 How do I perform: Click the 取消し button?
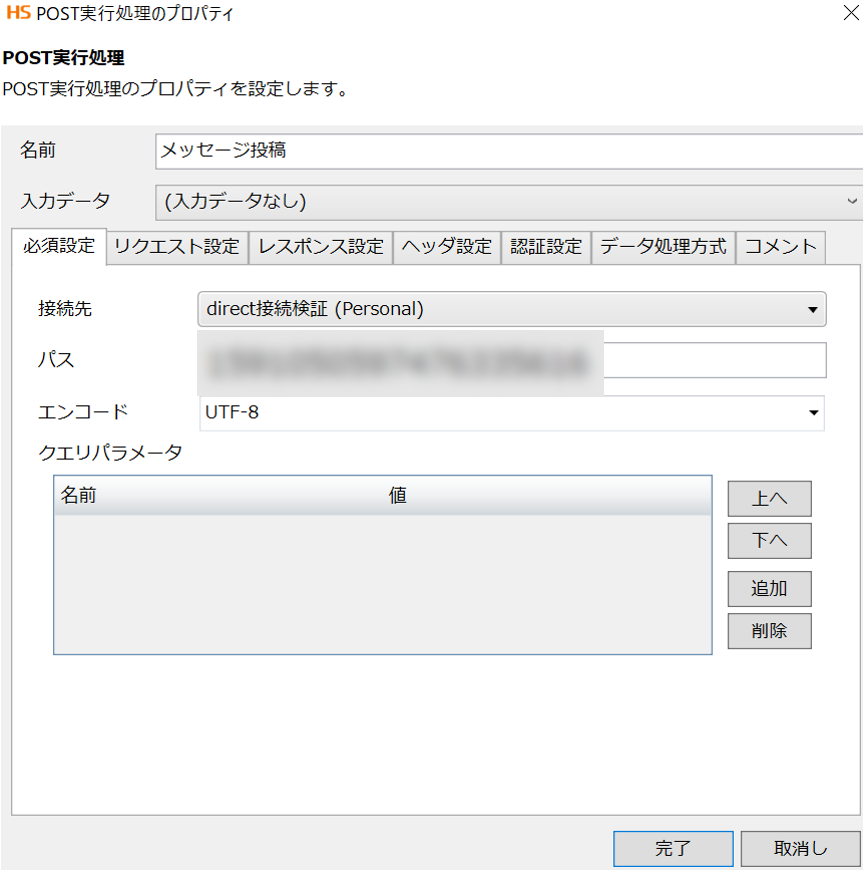click(801, 848)
